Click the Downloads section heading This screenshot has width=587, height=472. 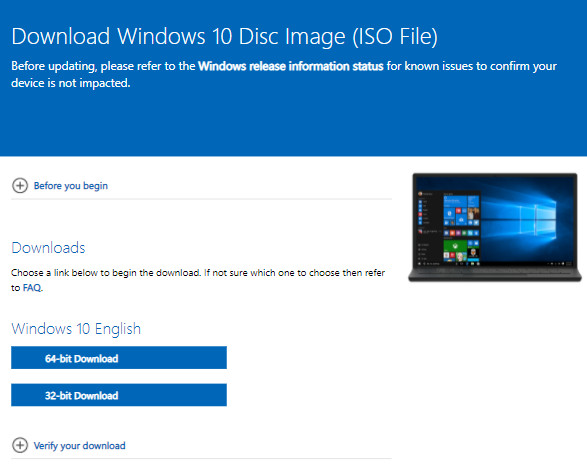pos(48,248)
